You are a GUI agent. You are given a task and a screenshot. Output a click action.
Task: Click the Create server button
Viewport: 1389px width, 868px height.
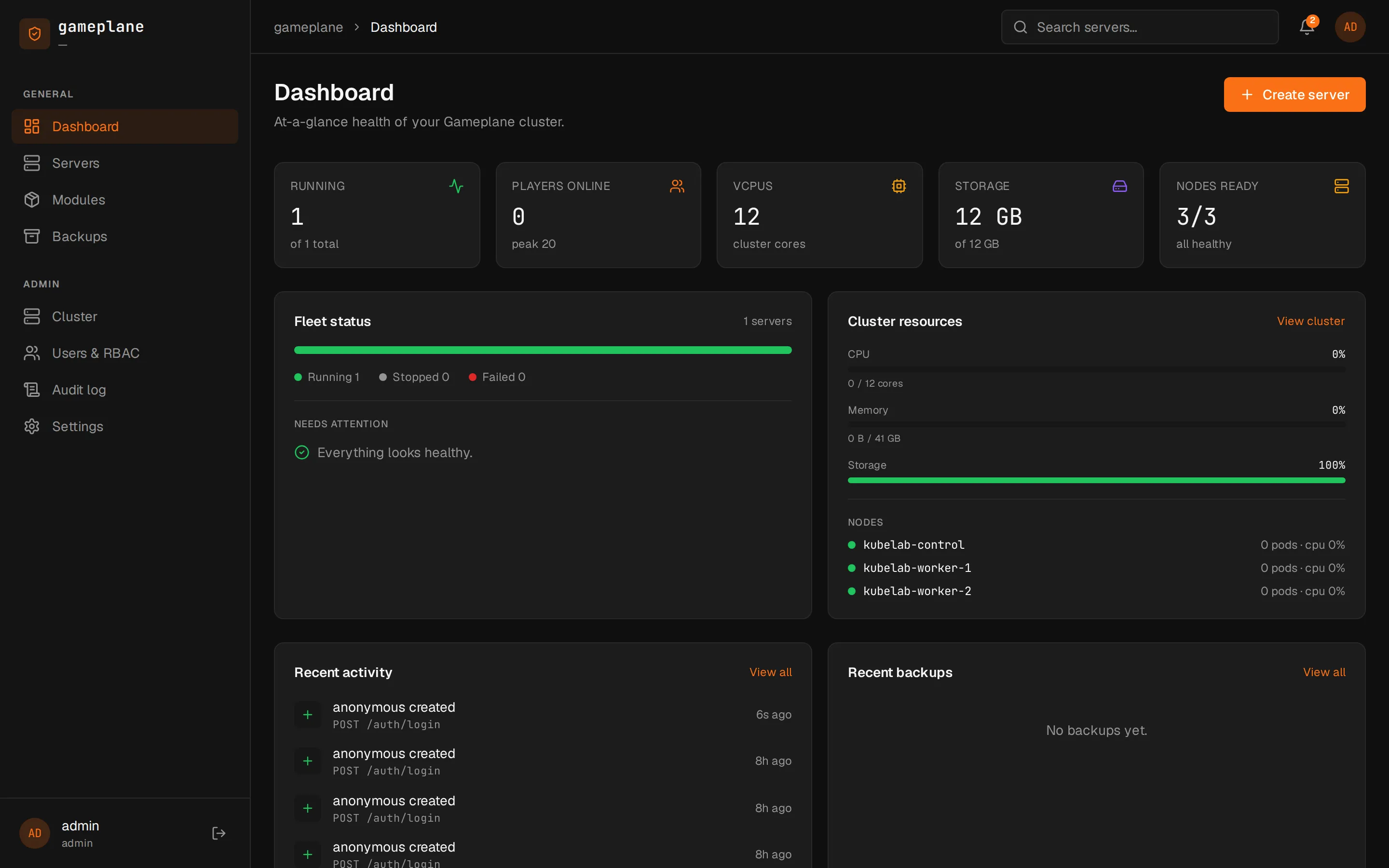pos(1294,95)
